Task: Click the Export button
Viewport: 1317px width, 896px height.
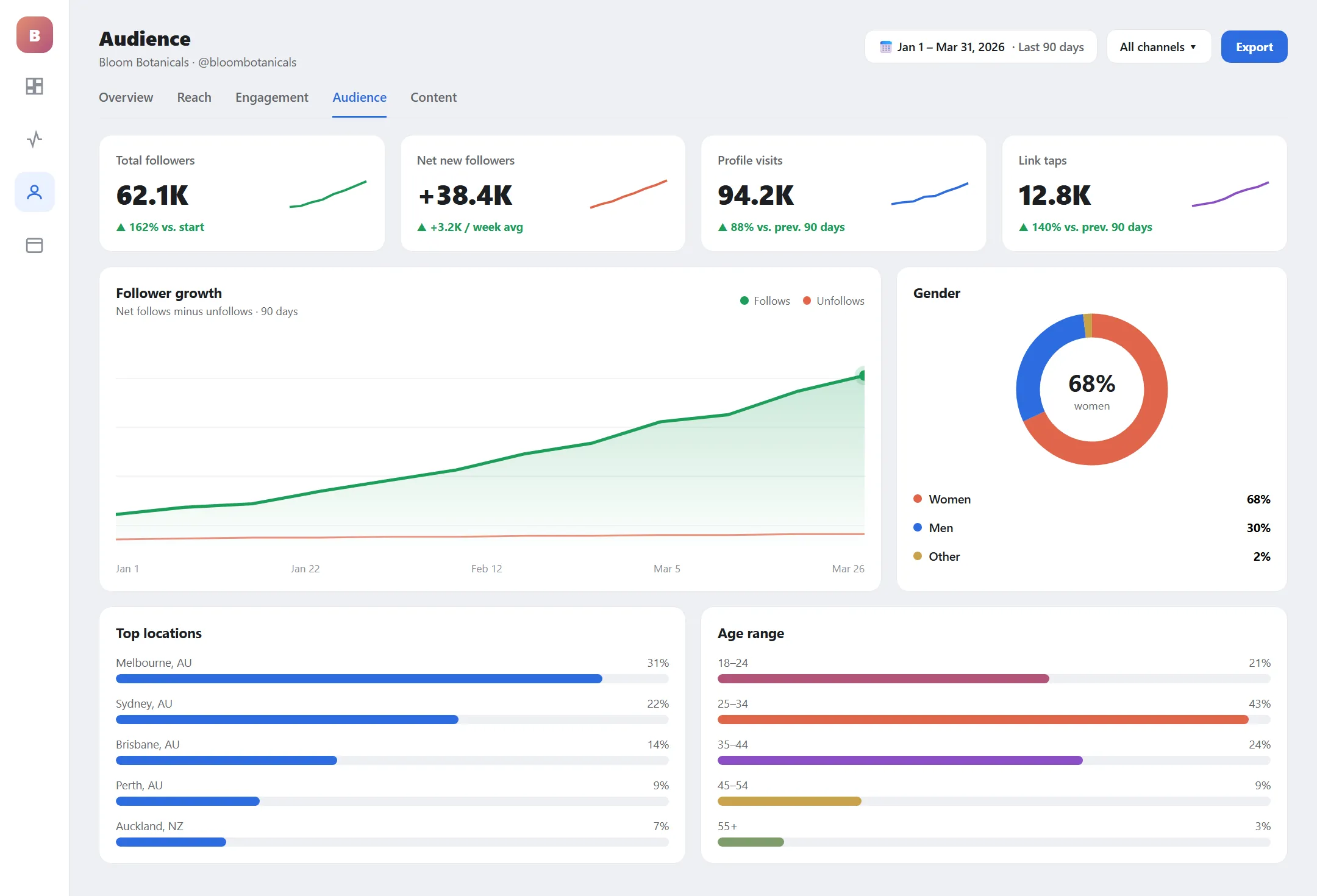Action: [1254, 47]
